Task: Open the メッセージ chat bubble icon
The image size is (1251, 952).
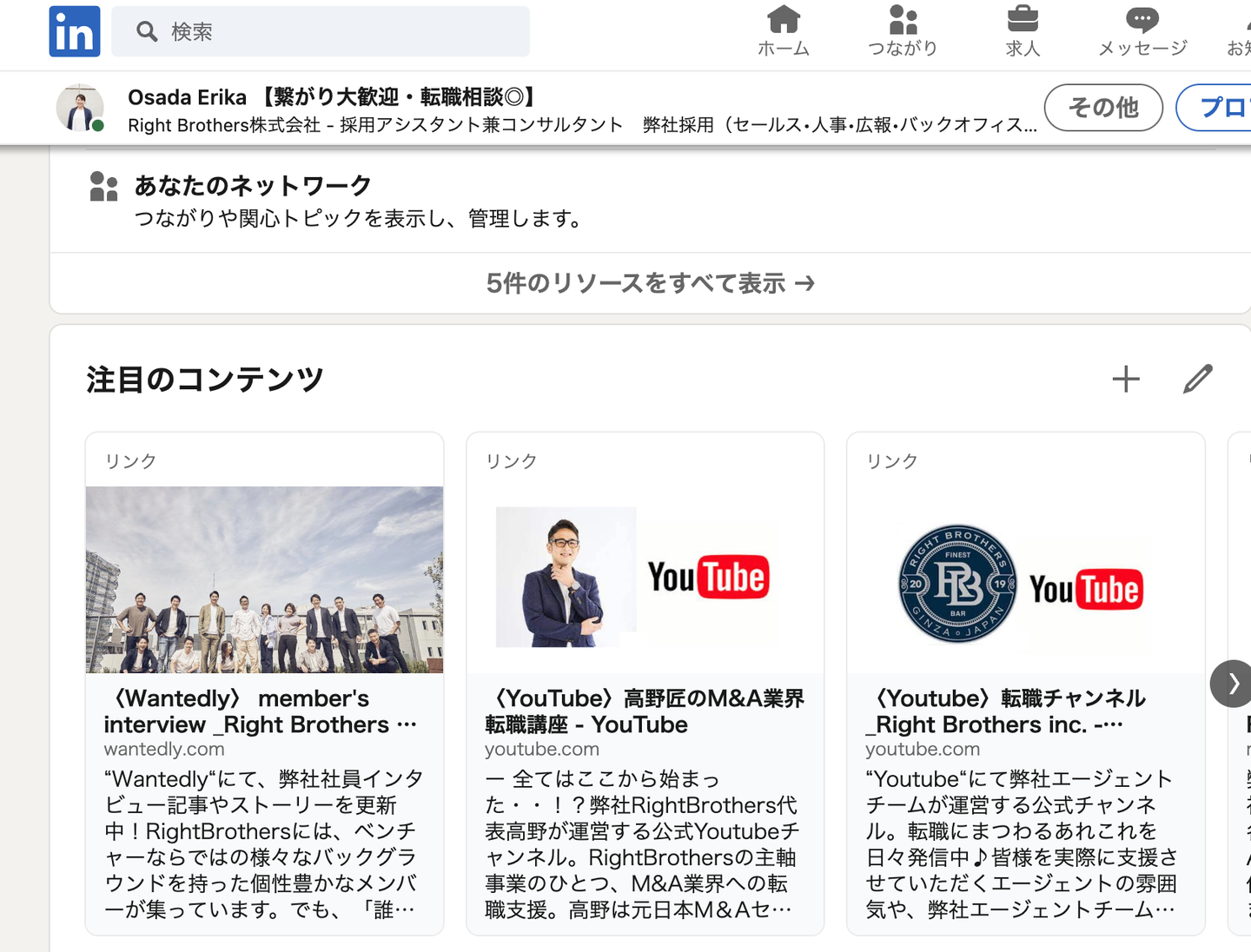Action: (x=1142, y=19)
